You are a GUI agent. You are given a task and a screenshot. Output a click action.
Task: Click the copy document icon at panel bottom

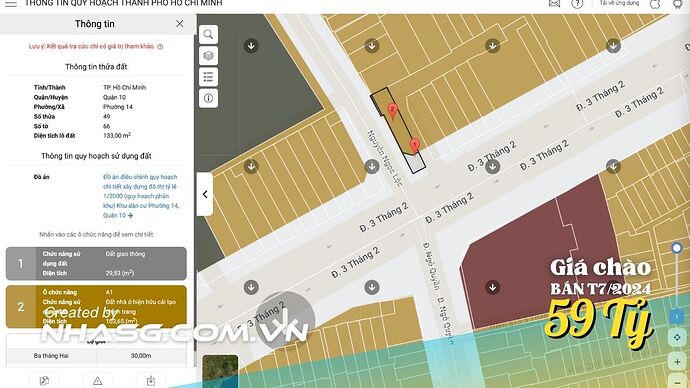coord(44,381)
